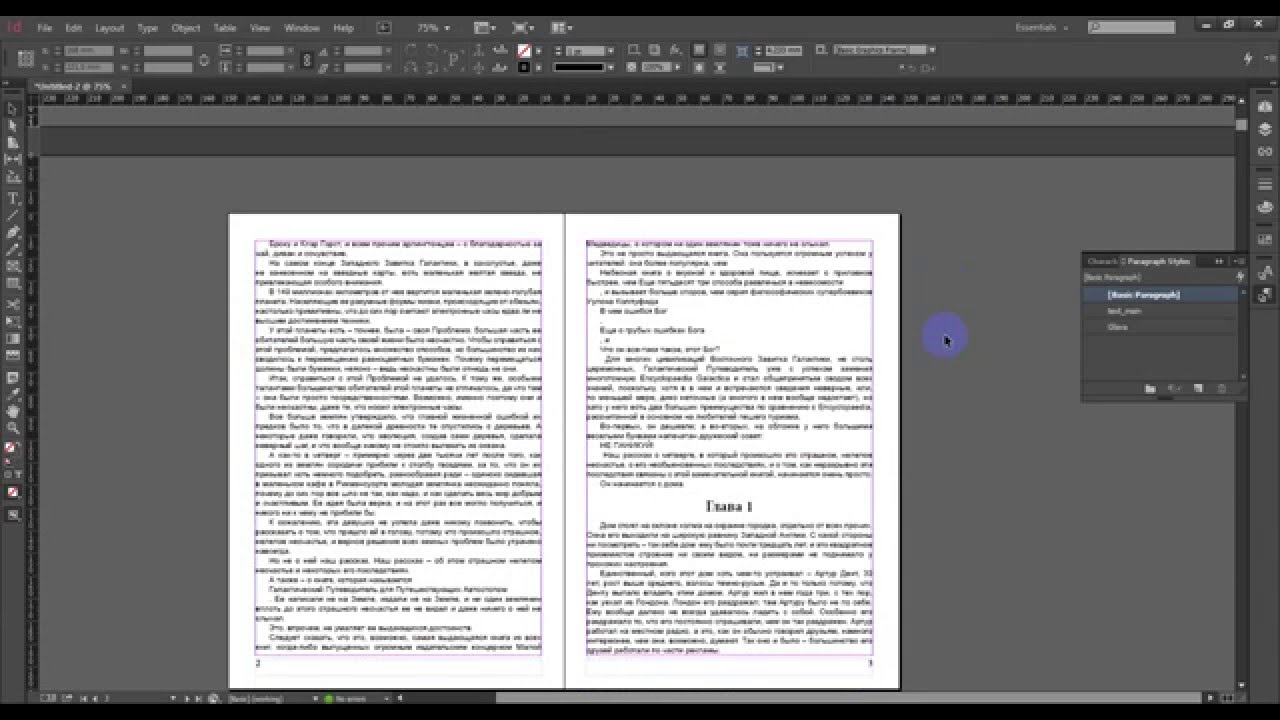Screen dimensions: 1280x720
Task: Click the Create New Style icon
Action: pos(1198,389)
